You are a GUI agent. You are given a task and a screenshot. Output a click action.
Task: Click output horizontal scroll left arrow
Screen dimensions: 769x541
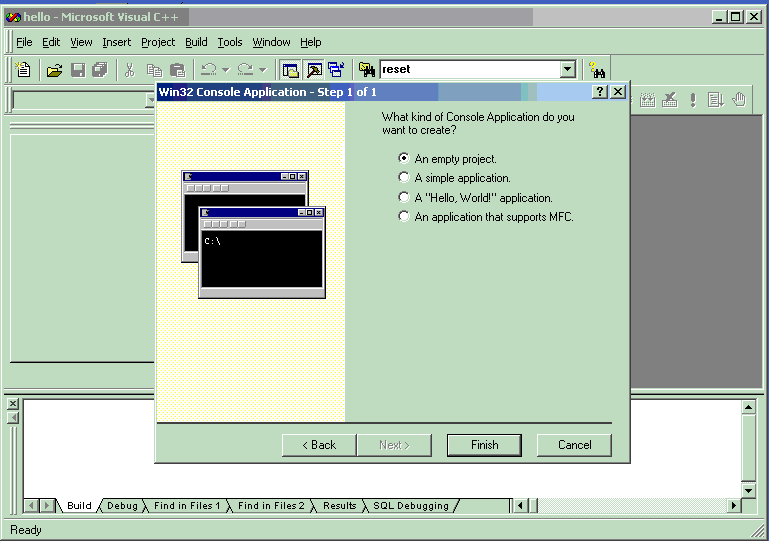[x=520, y=505]
